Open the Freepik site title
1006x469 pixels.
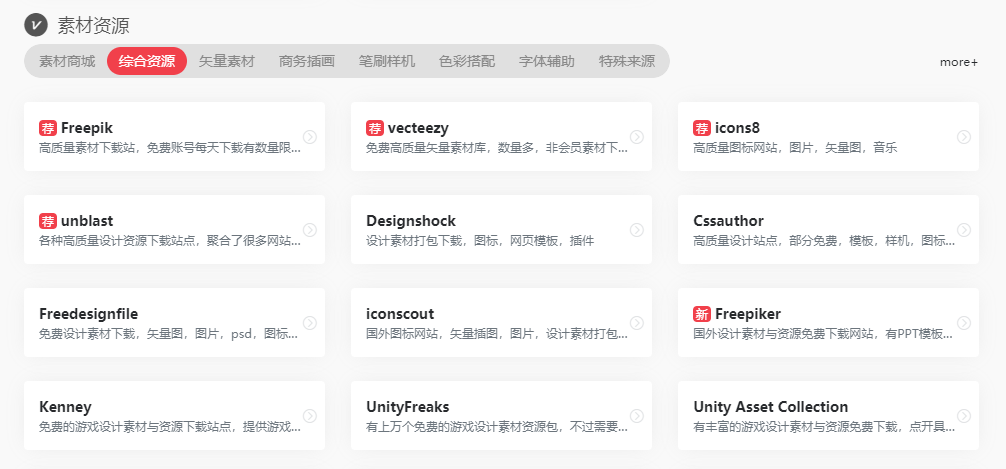pyautogui.click(x=87, y=128)
